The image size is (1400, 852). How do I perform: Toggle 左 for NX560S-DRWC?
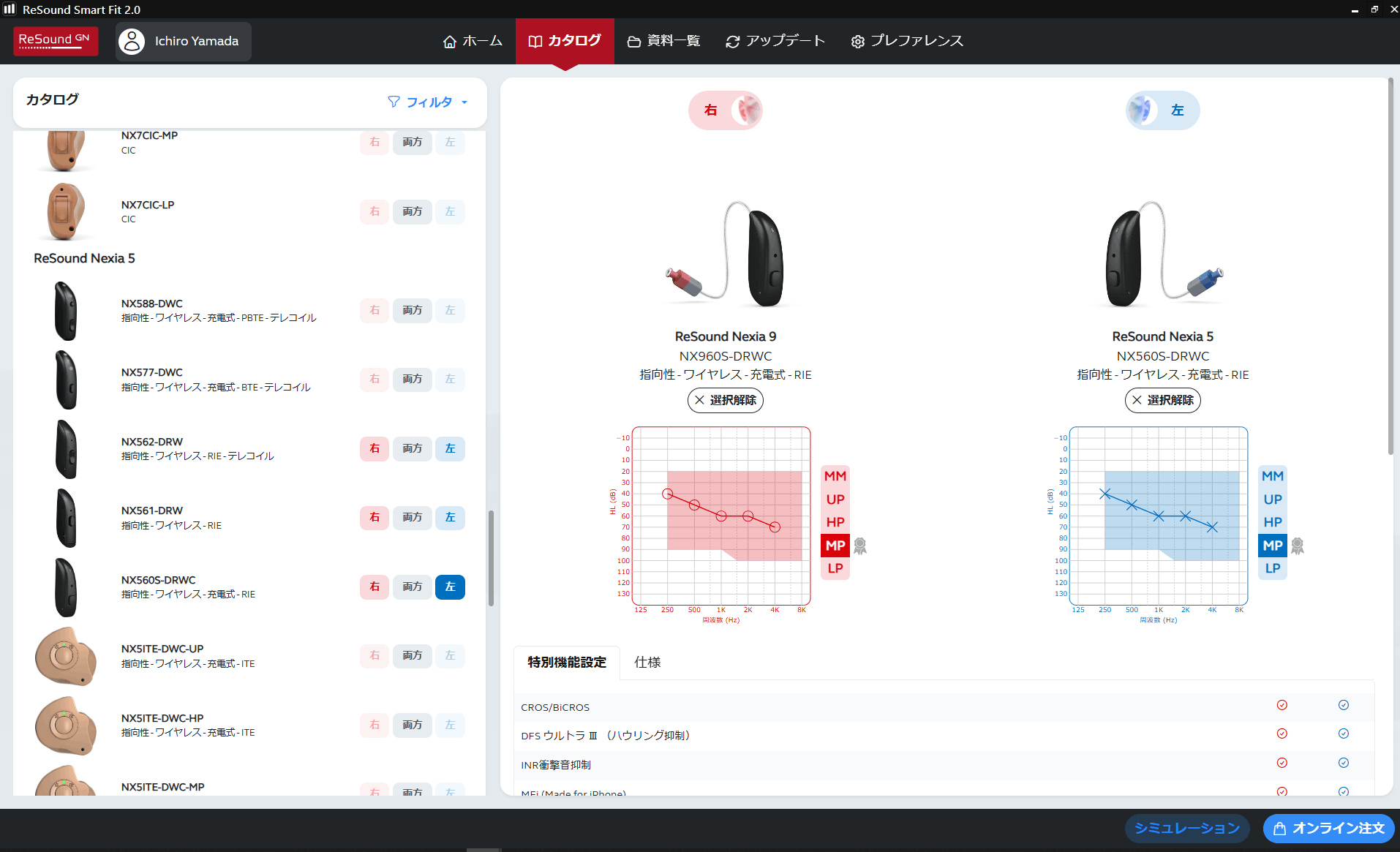[450, 587]
